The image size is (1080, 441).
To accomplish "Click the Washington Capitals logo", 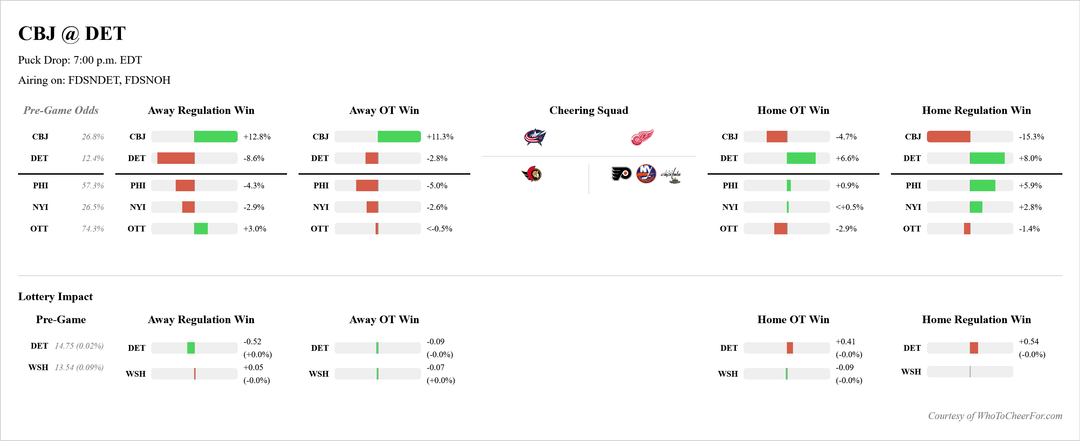I will point(672,175).
